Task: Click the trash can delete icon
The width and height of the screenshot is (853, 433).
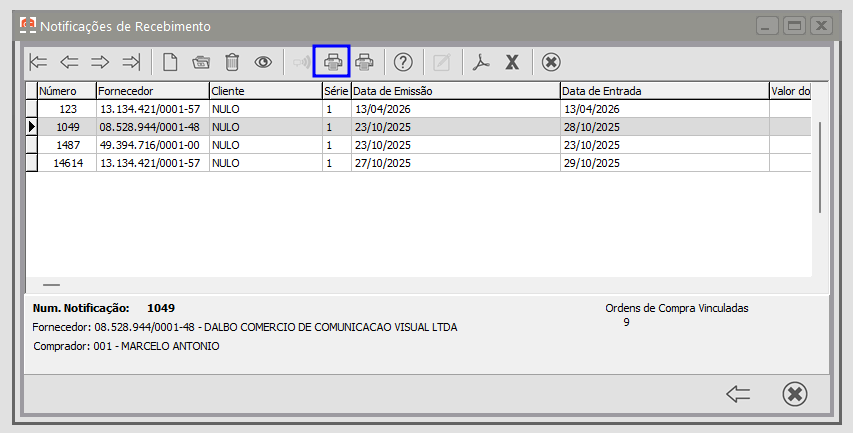Action: click(x=232, y=62)
